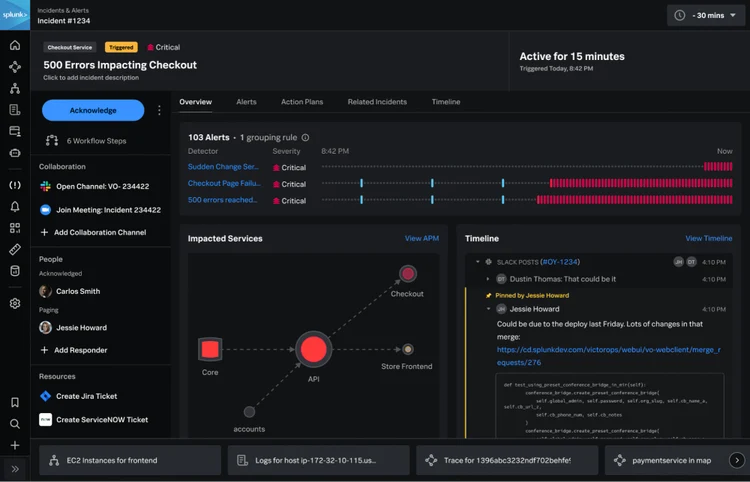
Task: Click the alerts bell sidebar icon
Action: pyautogui.click(x=15, y=207)
